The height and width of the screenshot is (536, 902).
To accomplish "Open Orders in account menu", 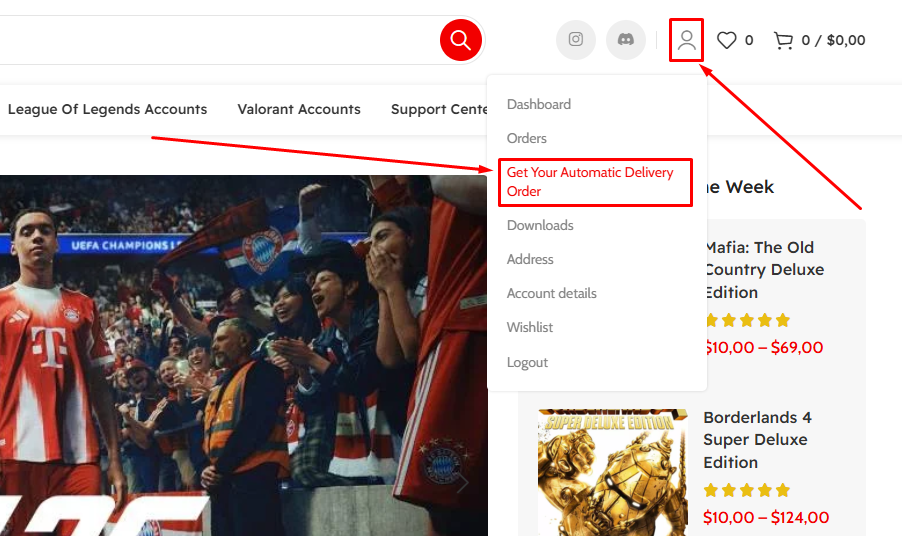I will click(527, 138).
